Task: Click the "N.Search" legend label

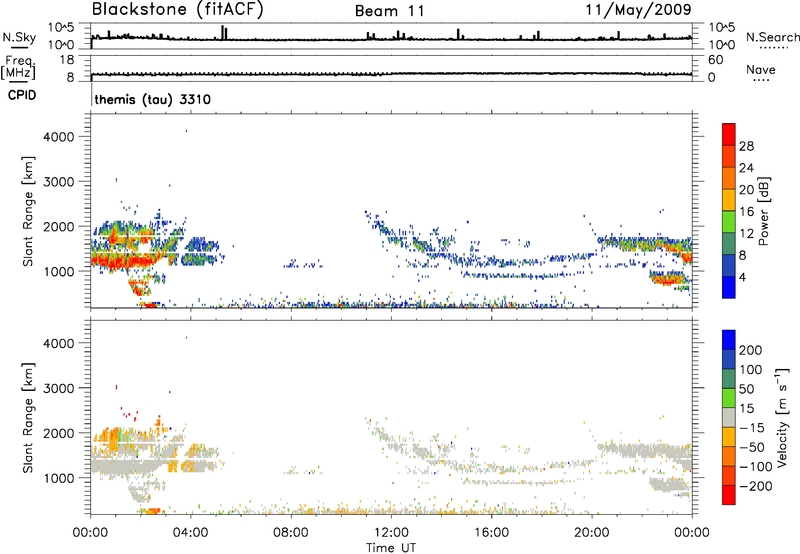Action: (772, 37)
